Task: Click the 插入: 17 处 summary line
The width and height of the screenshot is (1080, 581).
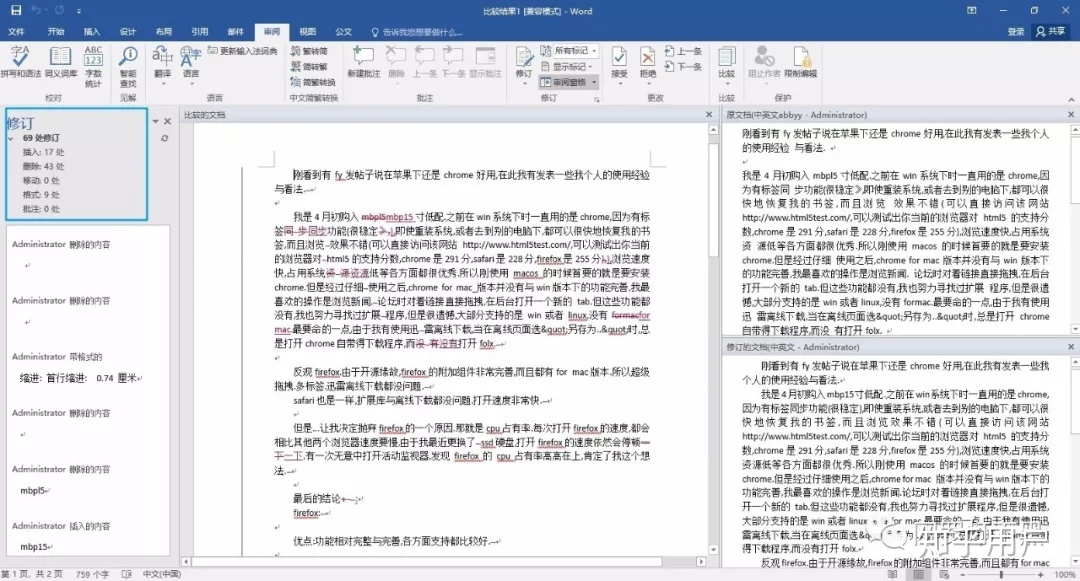Action: [x=43, y=152]
